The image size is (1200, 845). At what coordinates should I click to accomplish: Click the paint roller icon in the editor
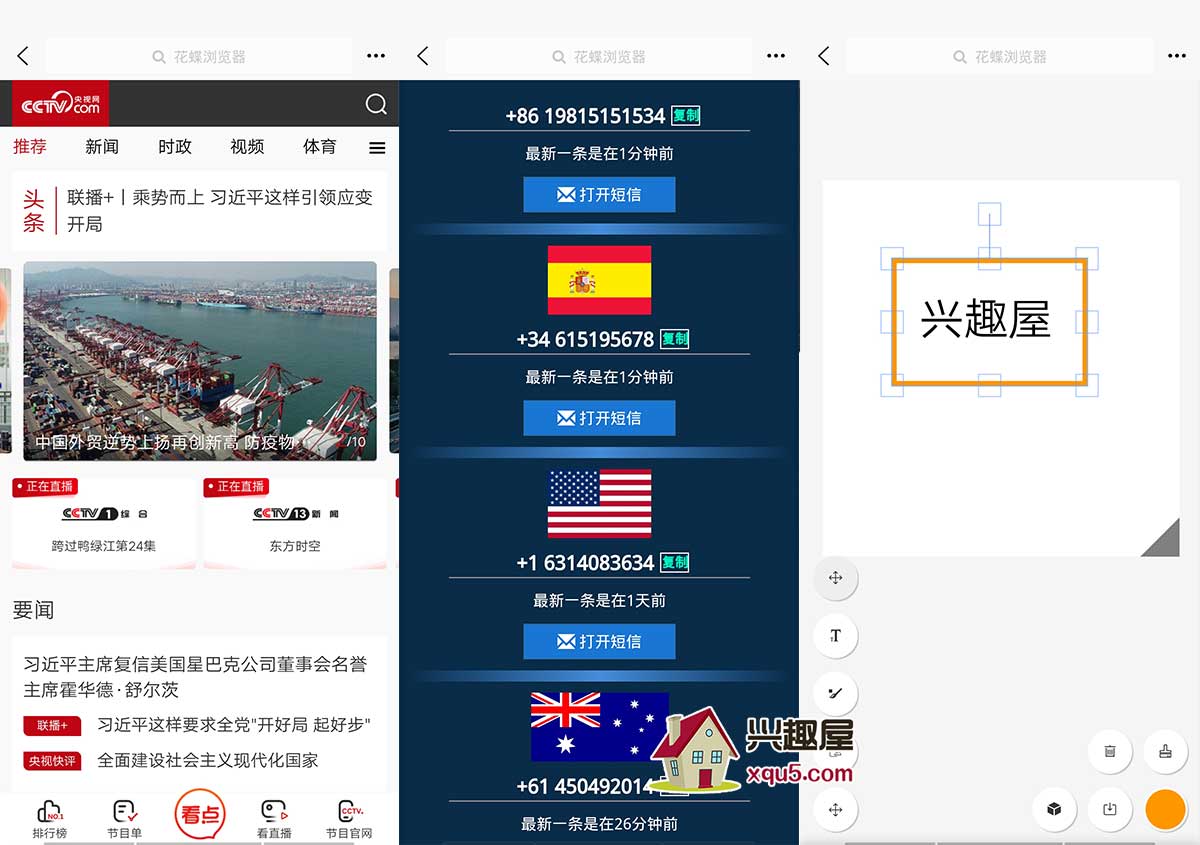tap(1165, 751)
